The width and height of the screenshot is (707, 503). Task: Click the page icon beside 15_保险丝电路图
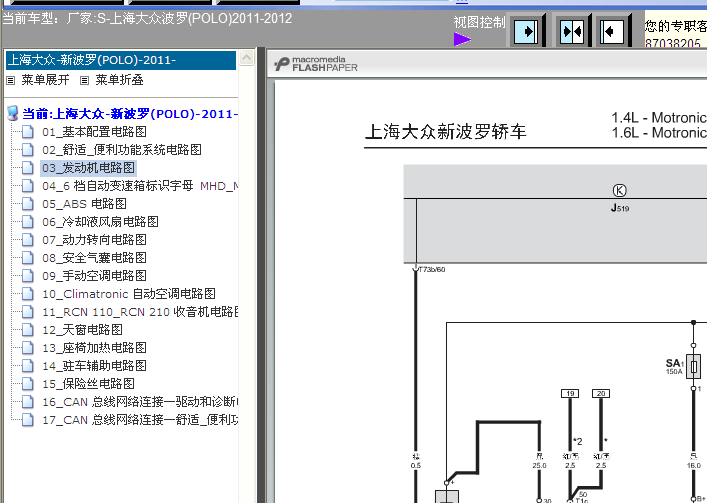pyautogui.click(x=28, y=384)
